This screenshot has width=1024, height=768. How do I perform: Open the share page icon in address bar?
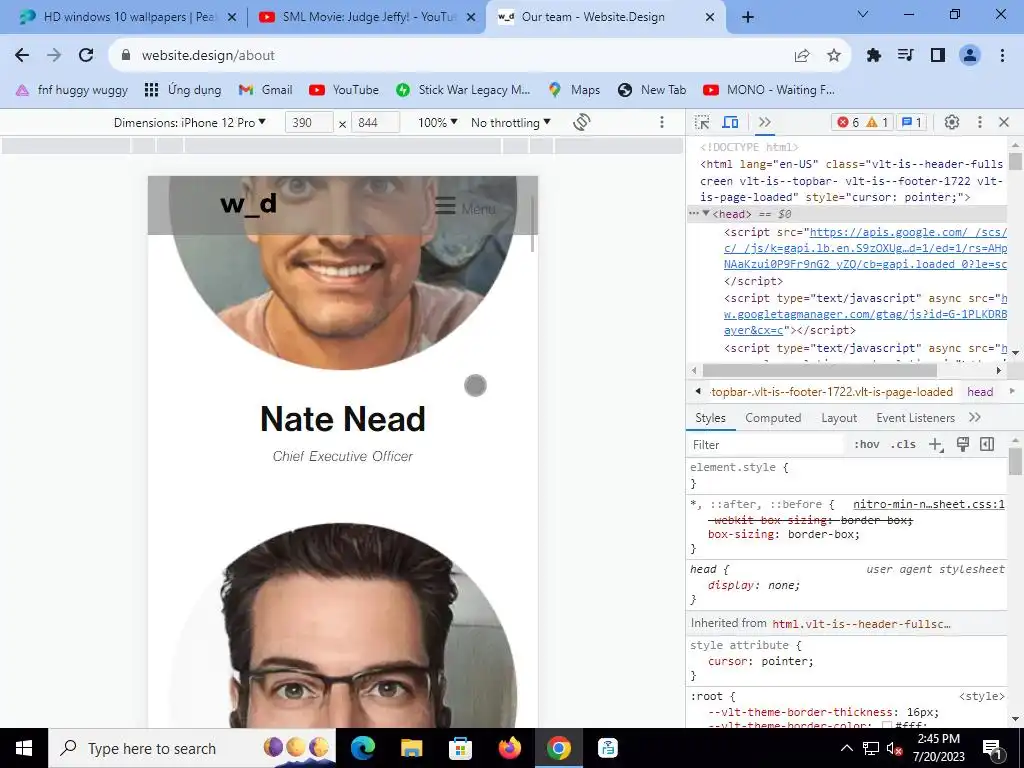[x=802, y=56]
